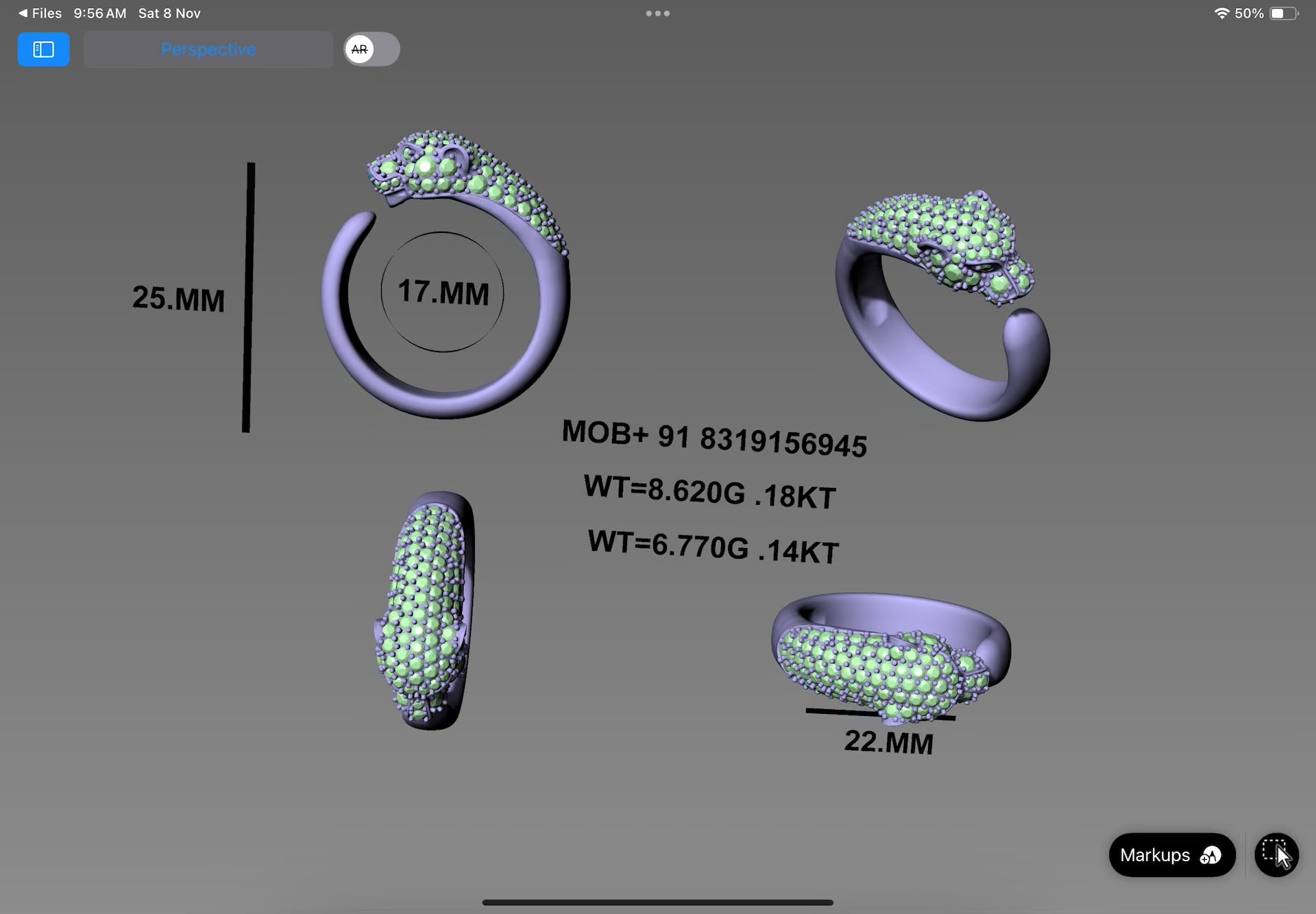Click the WT=6.770G .14KT text annotation
The image size is (1316, 914).
713,547
